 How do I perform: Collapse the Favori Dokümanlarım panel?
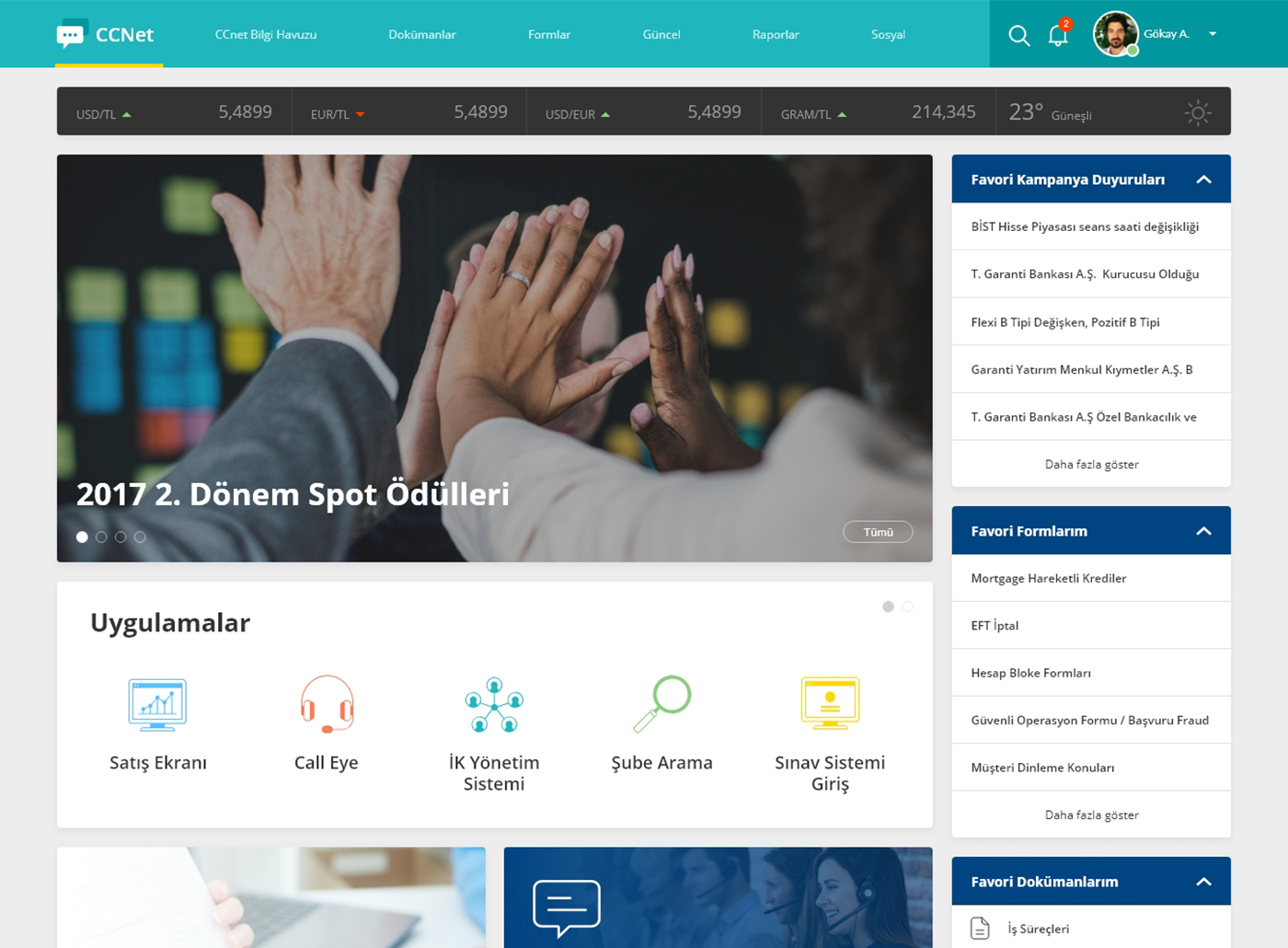[1203, 881]
